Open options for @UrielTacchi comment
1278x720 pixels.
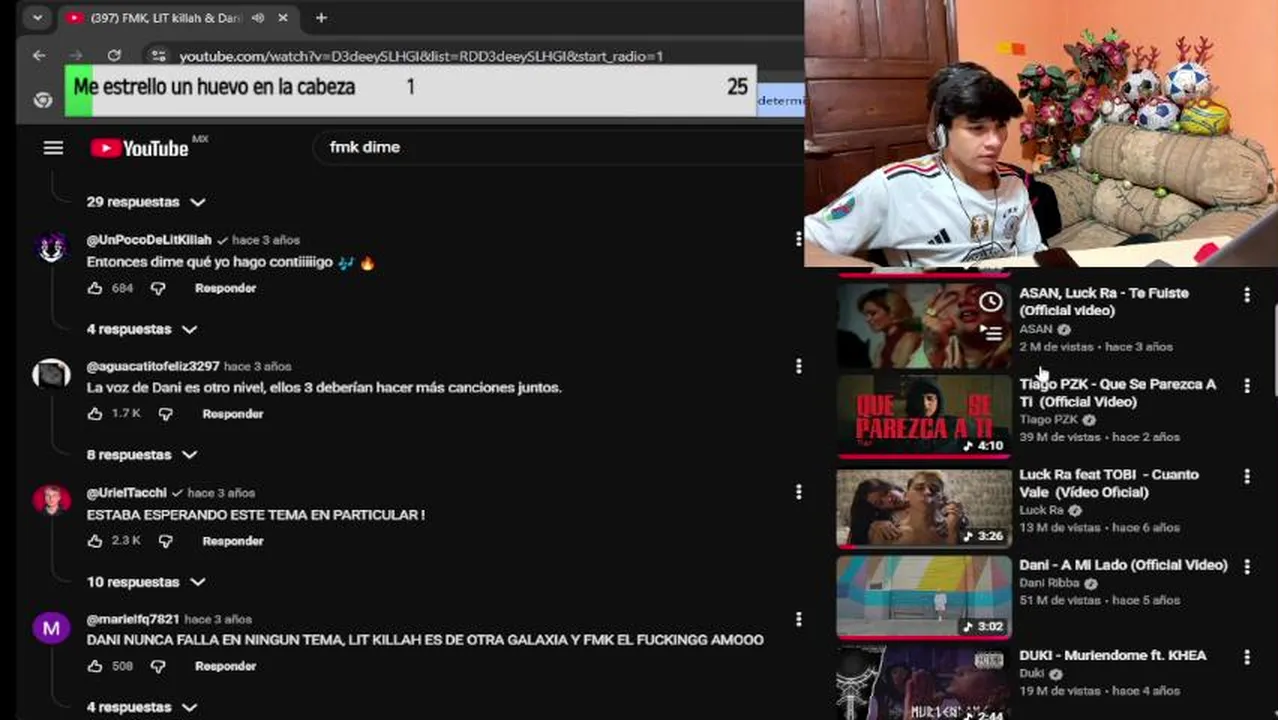(x=798, y=492)
